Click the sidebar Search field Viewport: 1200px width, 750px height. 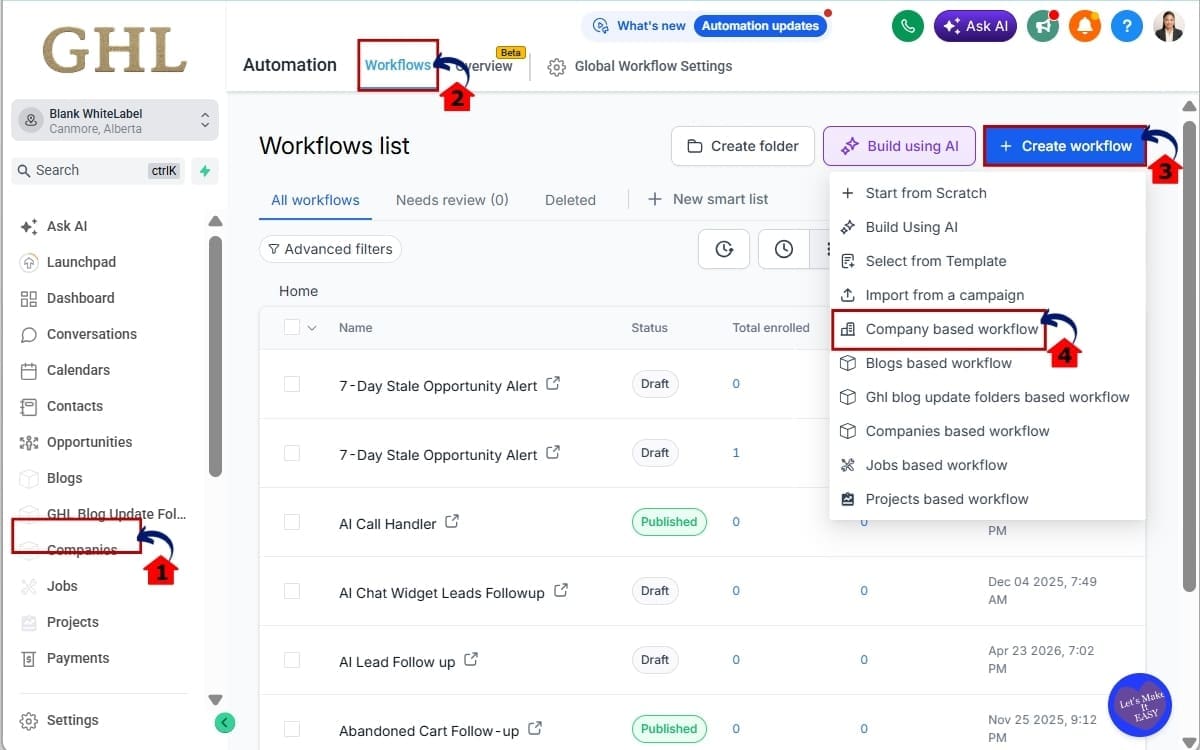click(x=98, y=171)
